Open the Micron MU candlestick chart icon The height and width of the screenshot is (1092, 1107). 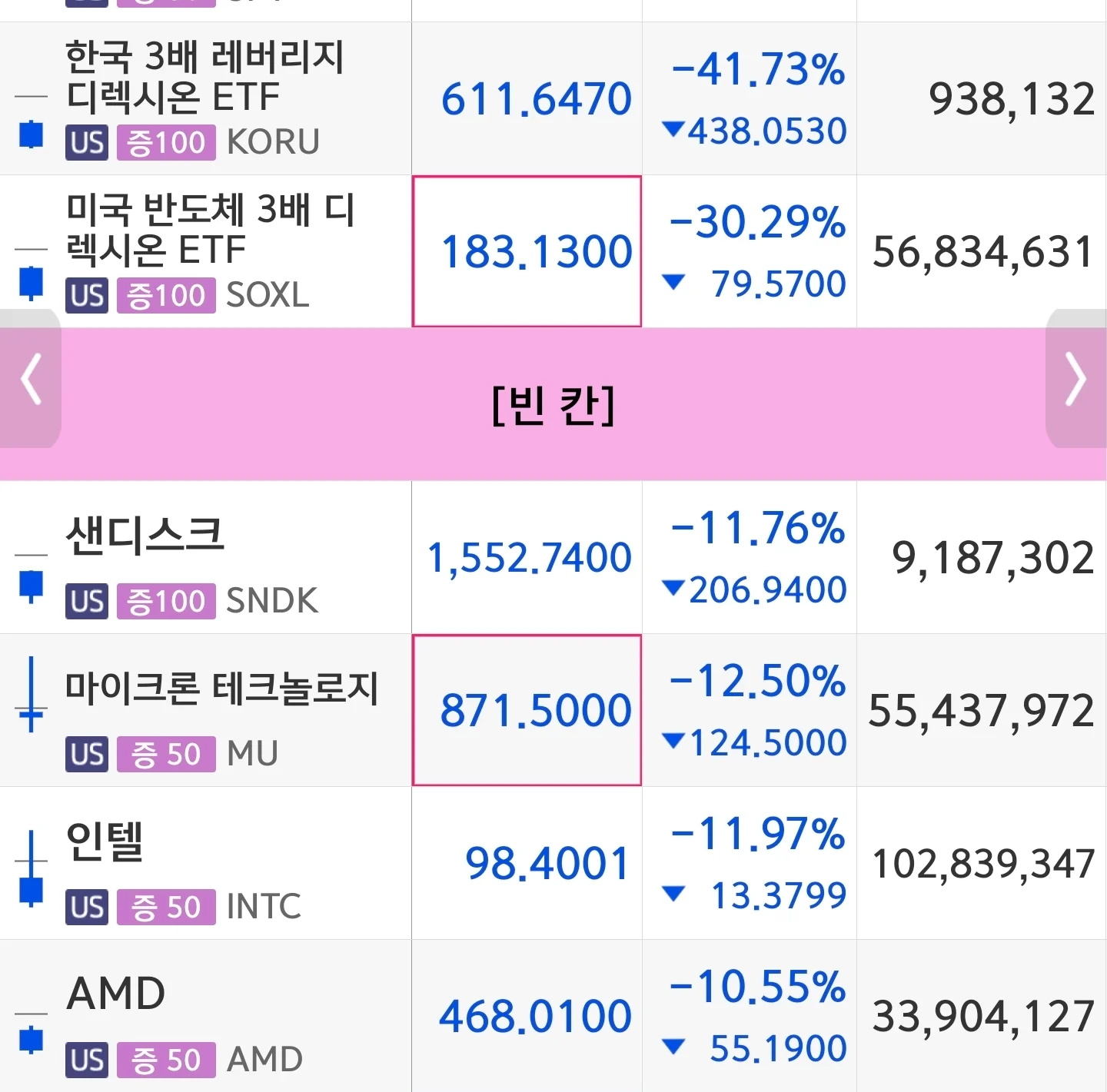31,694
